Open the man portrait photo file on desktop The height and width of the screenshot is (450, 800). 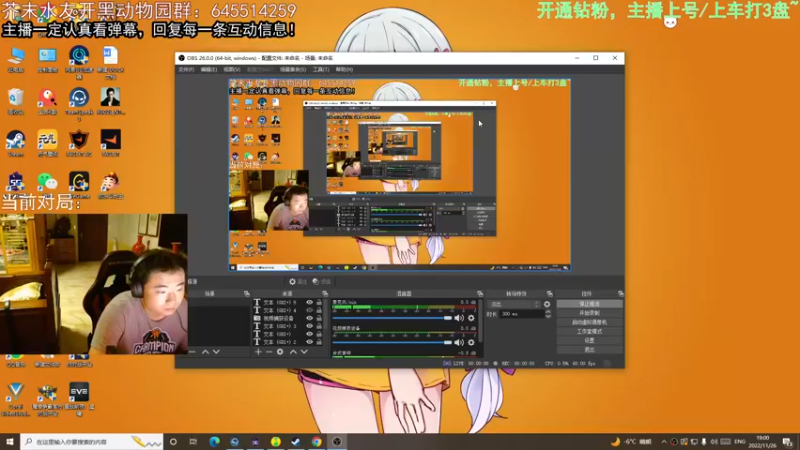110,101
